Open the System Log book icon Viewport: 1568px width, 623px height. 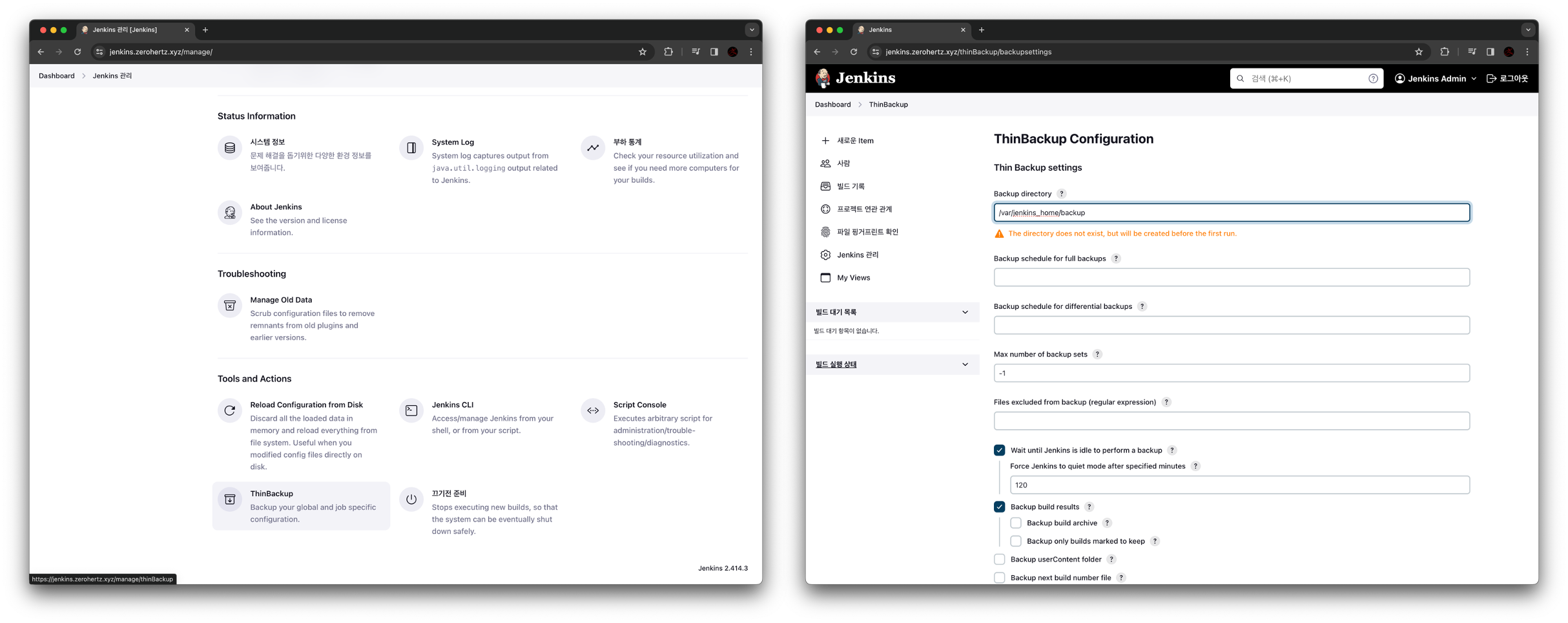[411, 148]
